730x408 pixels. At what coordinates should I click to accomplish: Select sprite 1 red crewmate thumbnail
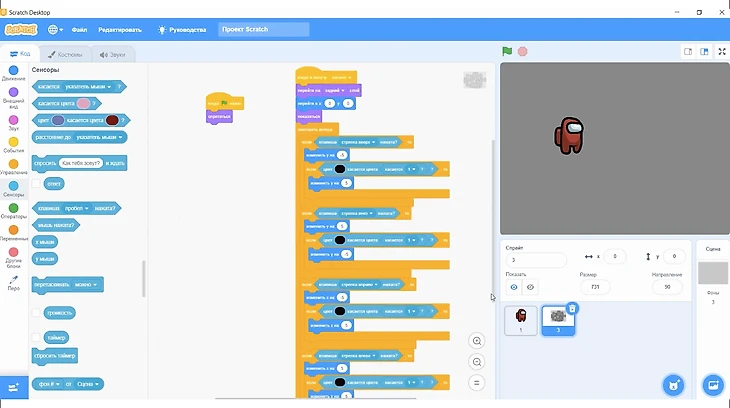coord(520,320)
